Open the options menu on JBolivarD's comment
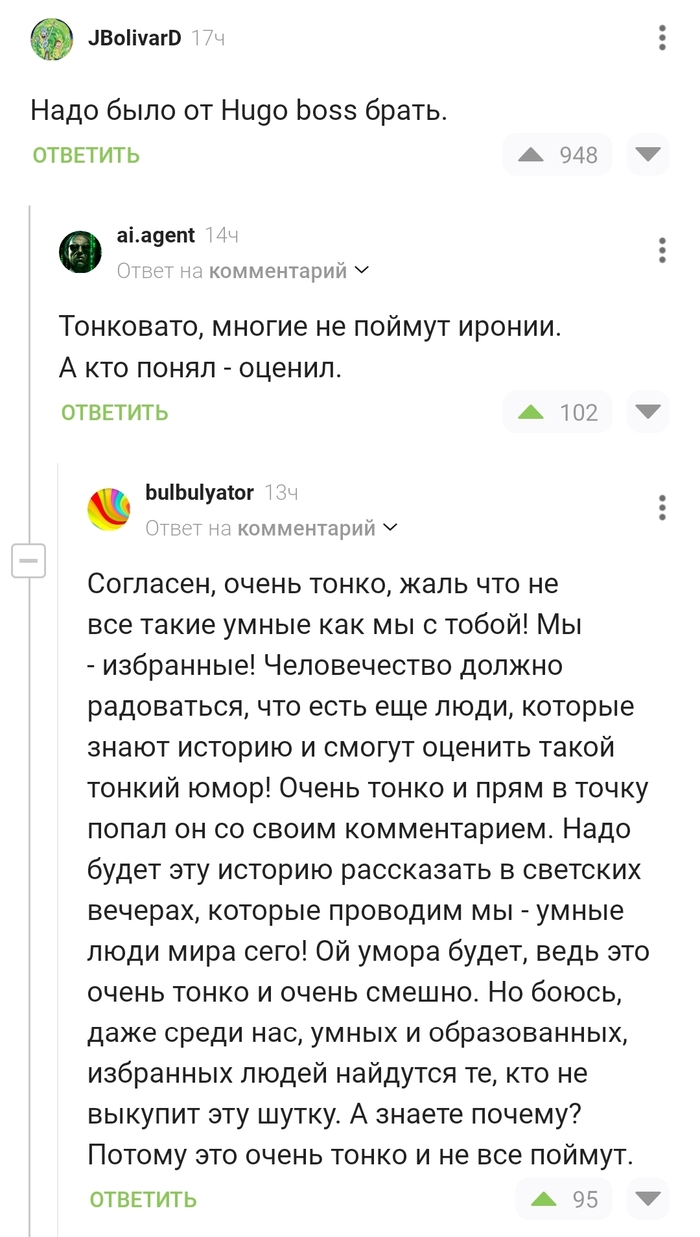The image size is (700, 1237). [661, 38]
